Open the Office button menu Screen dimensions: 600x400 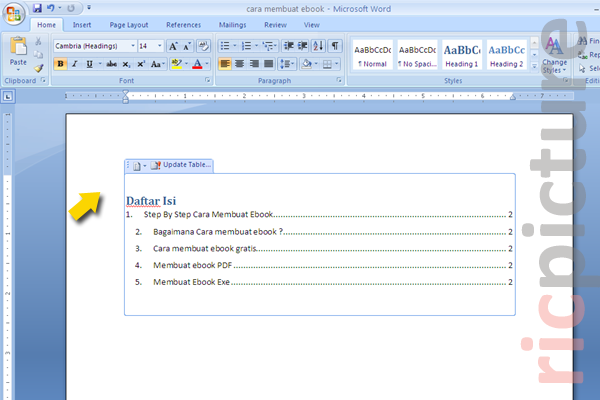(x=13, y=14)
